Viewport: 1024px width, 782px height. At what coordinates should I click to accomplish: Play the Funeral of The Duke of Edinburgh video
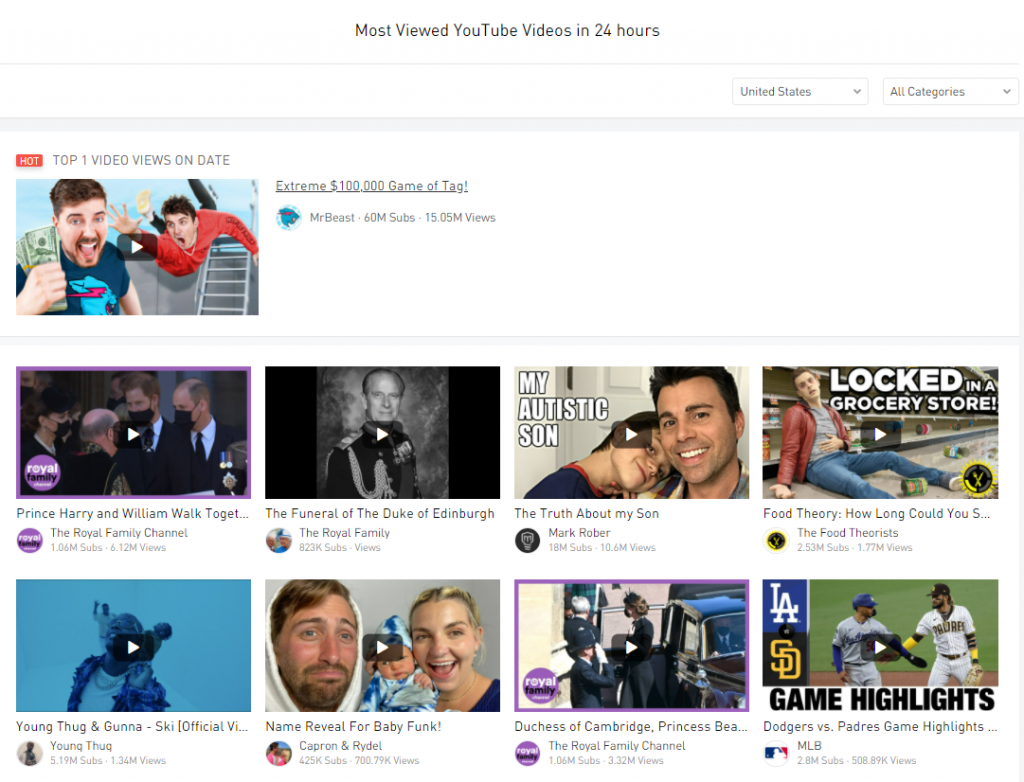[x=382, y=433]
